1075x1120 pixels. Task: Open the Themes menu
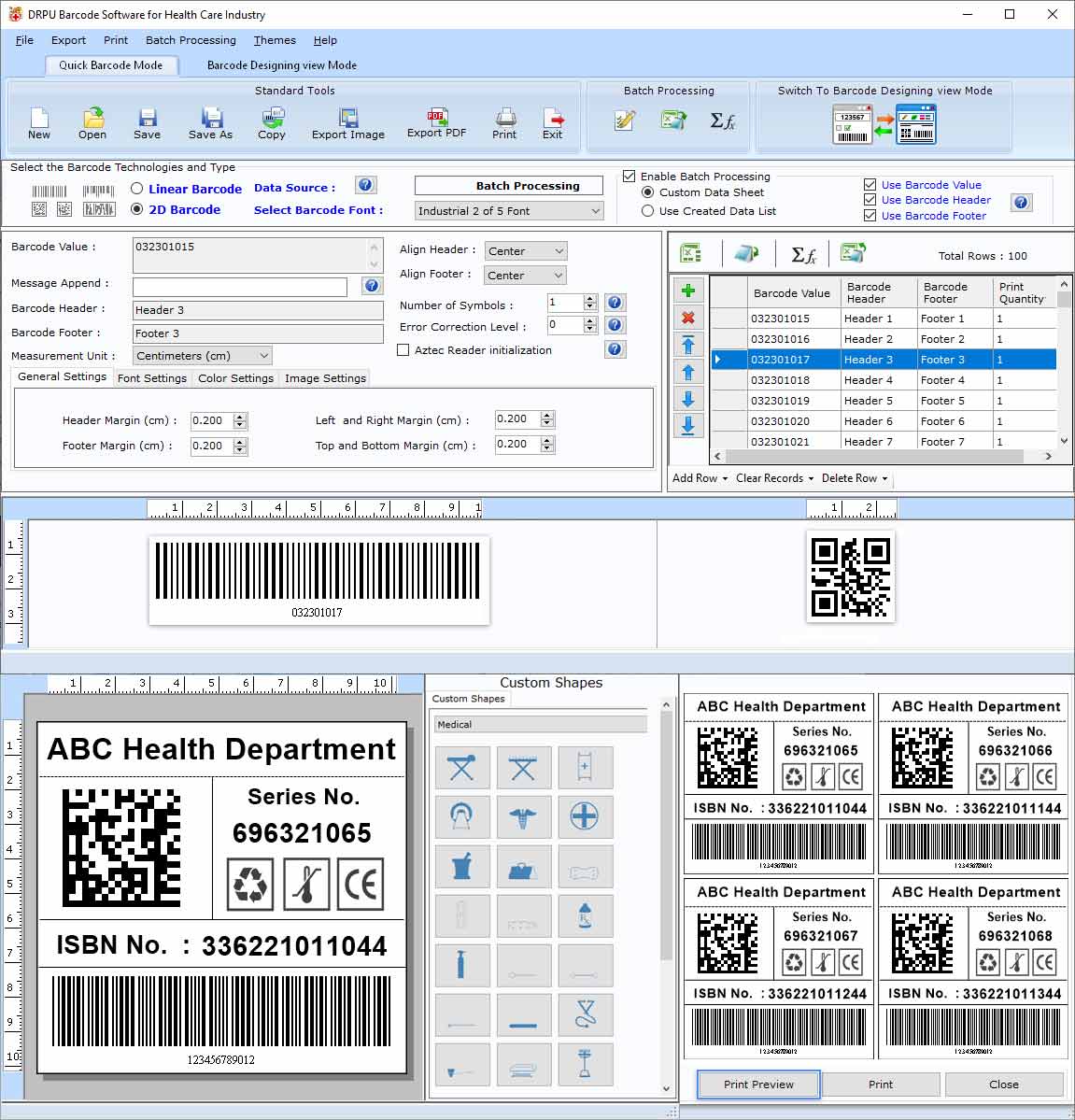click(274, 40)
